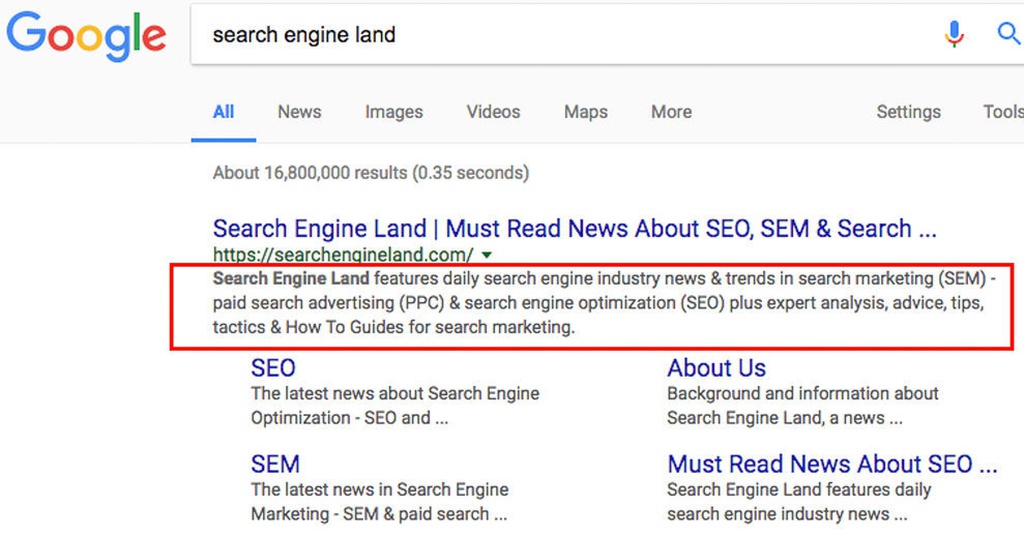
Task: Switch to the Videos tab
Action: (493, 112)
